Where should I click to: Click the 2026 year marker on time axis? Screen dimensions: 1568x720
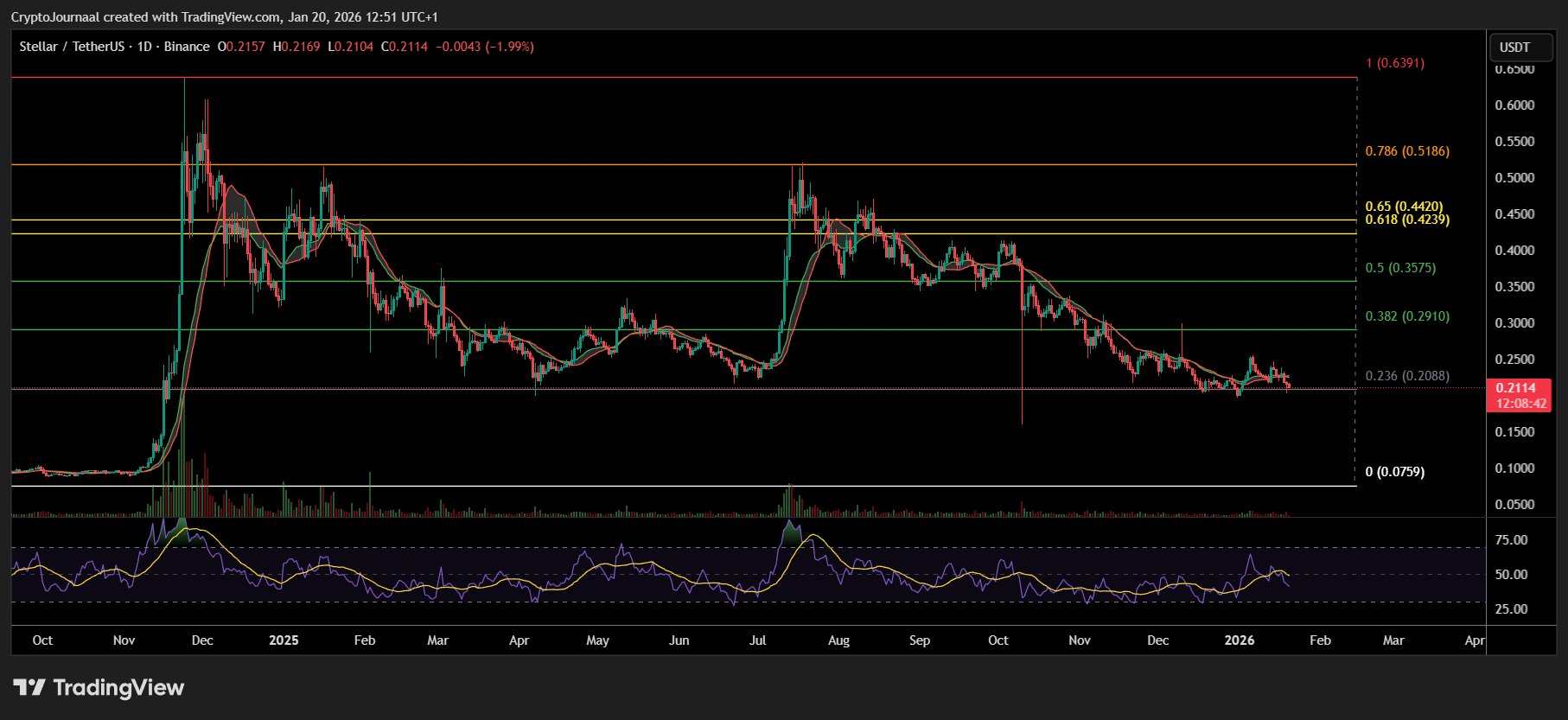(1240, 640)
